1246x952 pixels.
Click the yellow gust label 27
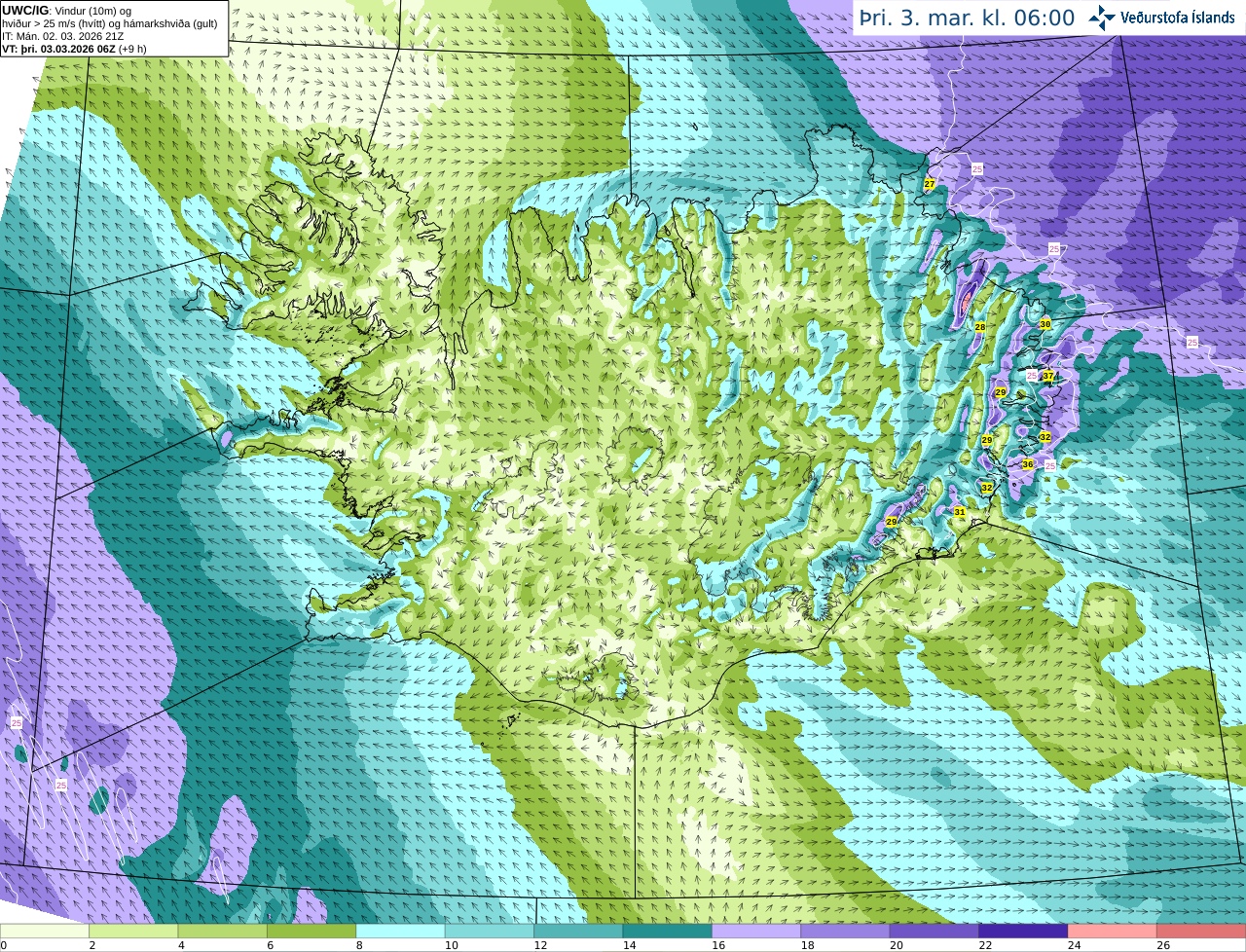point(930,184)
